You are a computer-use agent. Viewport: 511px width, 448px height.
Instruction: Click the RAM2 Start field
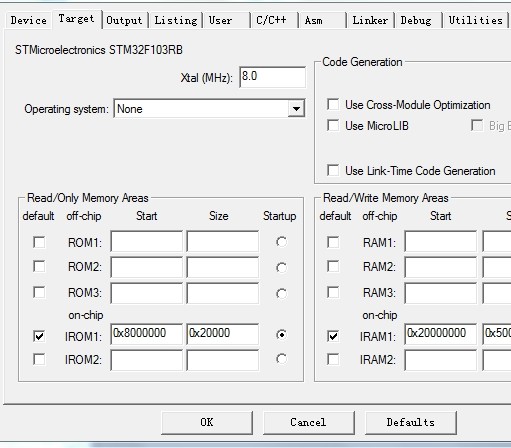click(440, 267)
